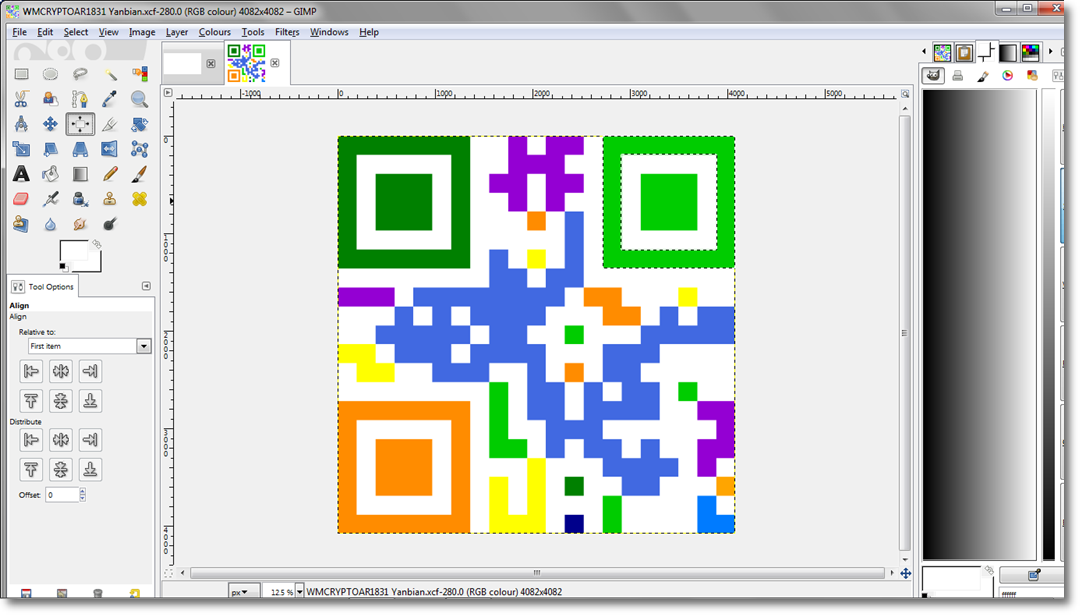Select the Measure compass tool
This screenshot has height=615, width=1080.
[x=21, y=124]
